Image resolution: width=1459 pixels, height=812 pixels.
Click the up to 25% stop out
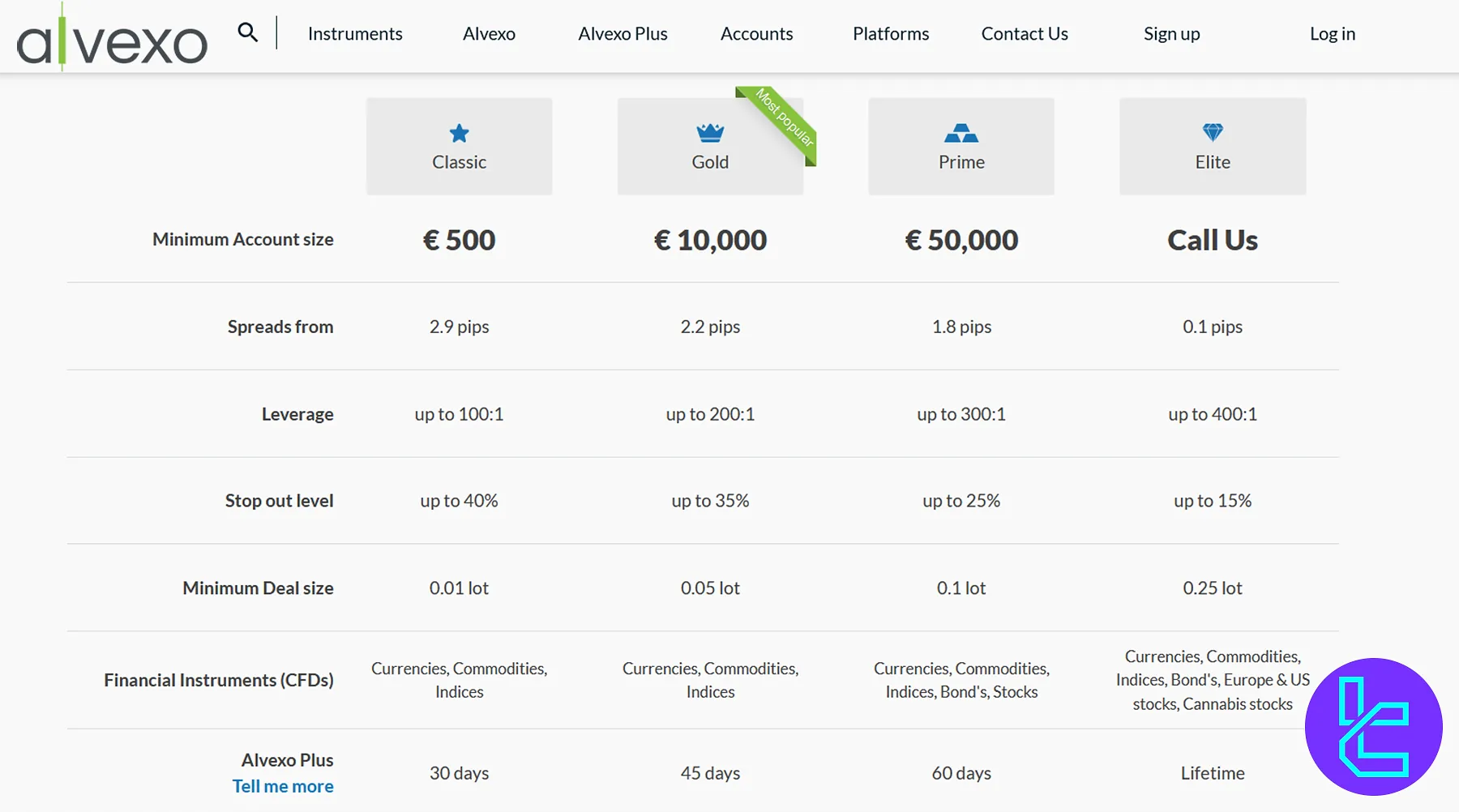[x=961, y=501]
